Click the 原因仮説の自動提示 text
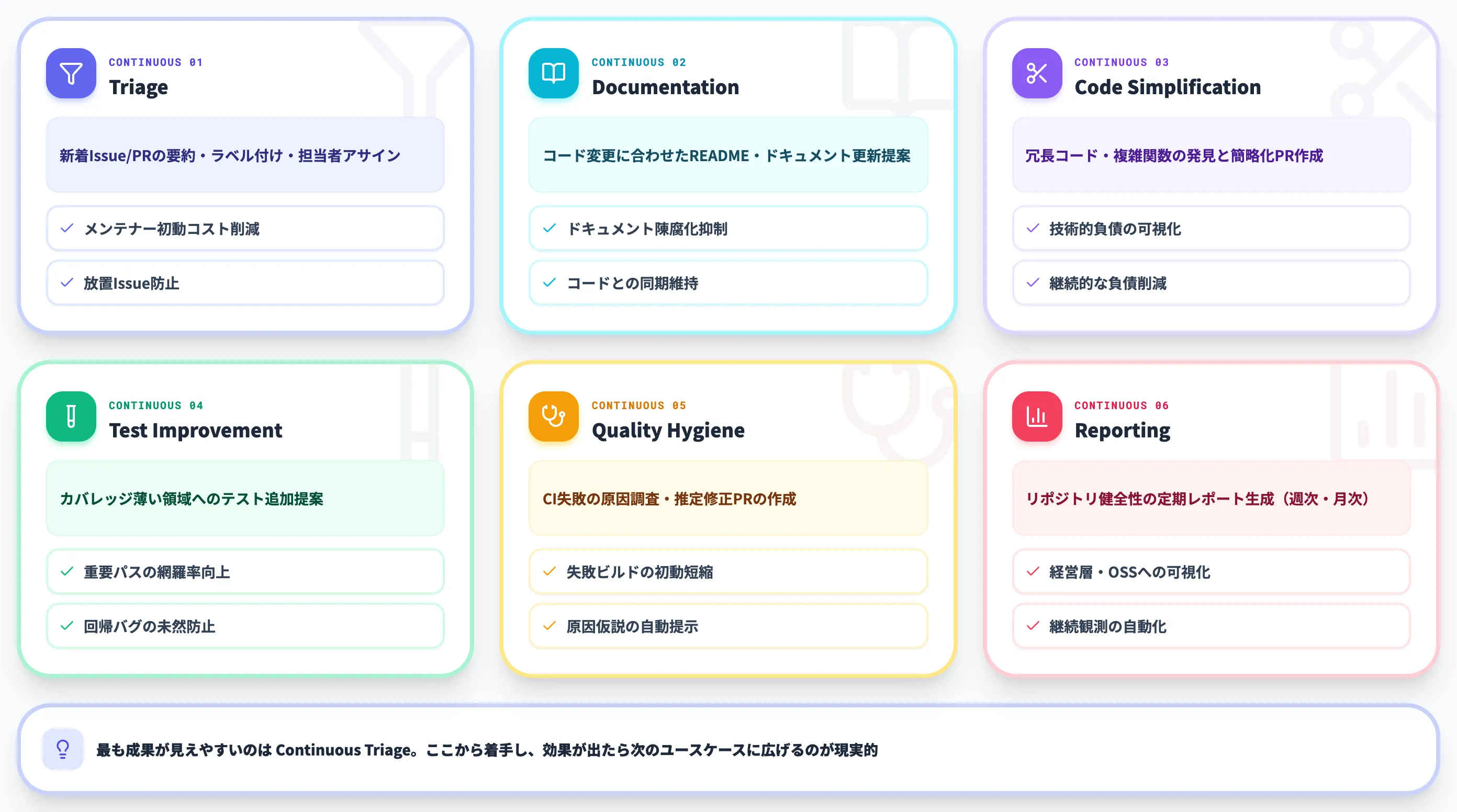 (632, 626)
